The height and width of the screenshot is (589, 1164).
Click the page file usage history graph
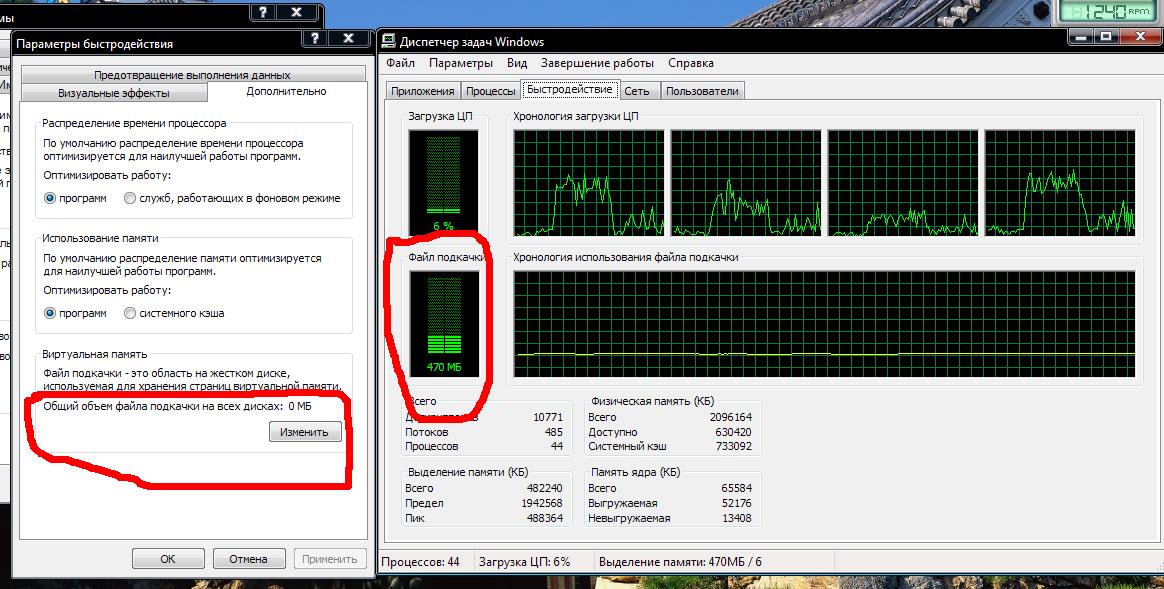(x=824, y=325)
